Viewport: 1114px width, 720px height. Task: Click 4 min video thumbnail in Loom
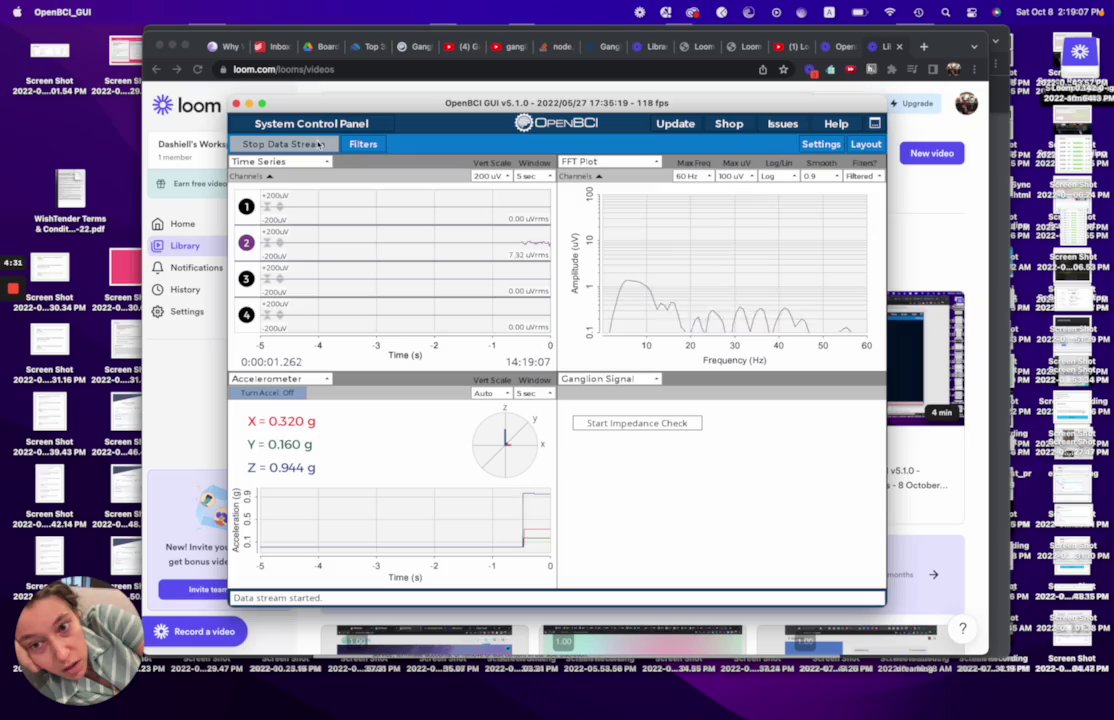coord(926,358)
